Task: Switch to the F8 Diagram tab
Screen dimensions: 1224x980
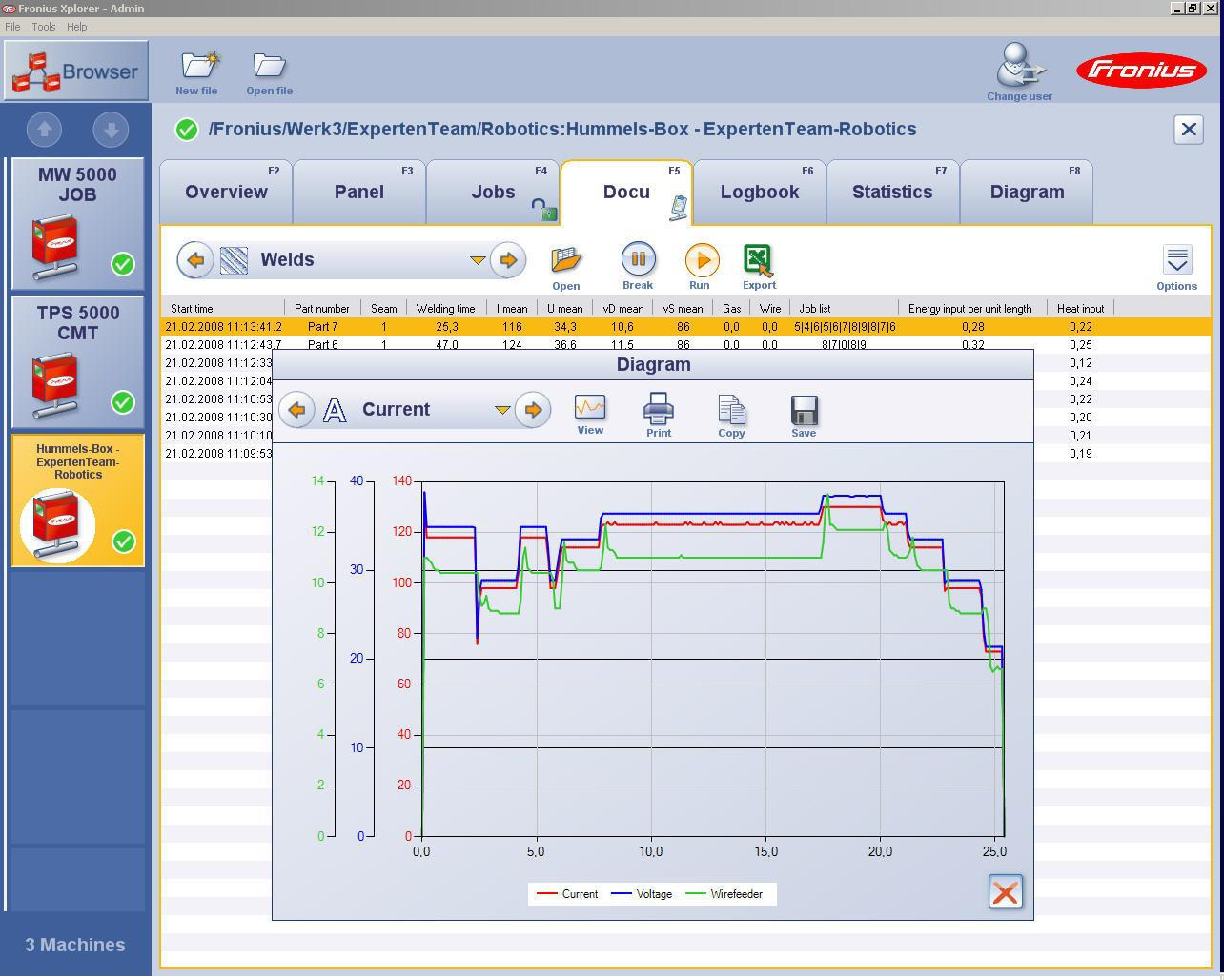Action: tap(1027, 192)
